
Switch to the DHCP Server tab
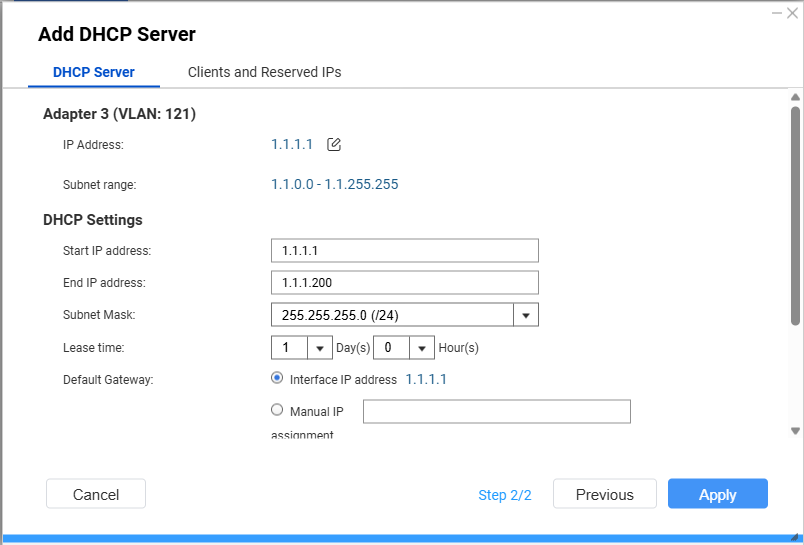tap(94, 72)
